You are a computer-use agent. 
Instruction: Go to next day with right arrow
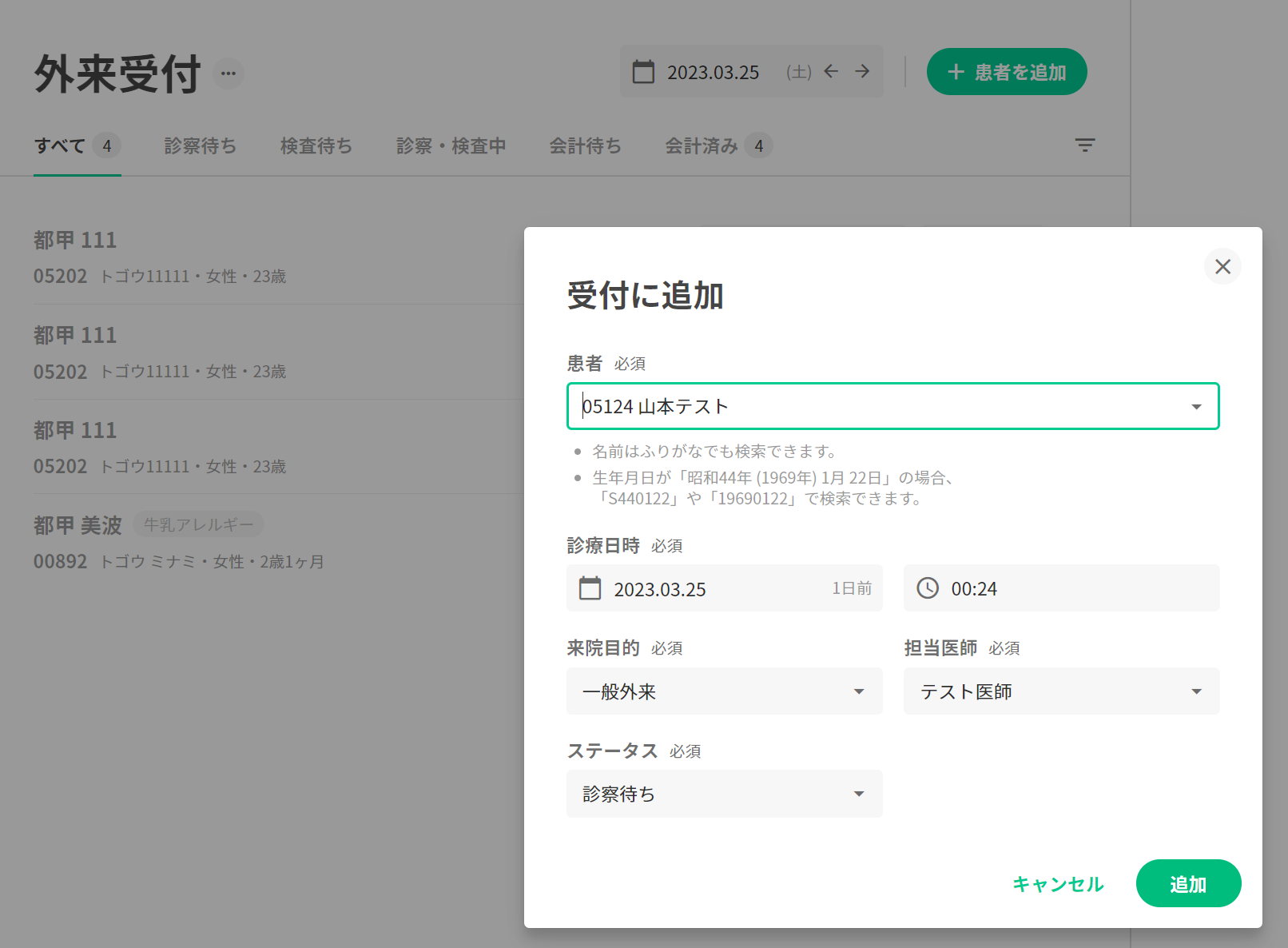[x=862, y=71]
